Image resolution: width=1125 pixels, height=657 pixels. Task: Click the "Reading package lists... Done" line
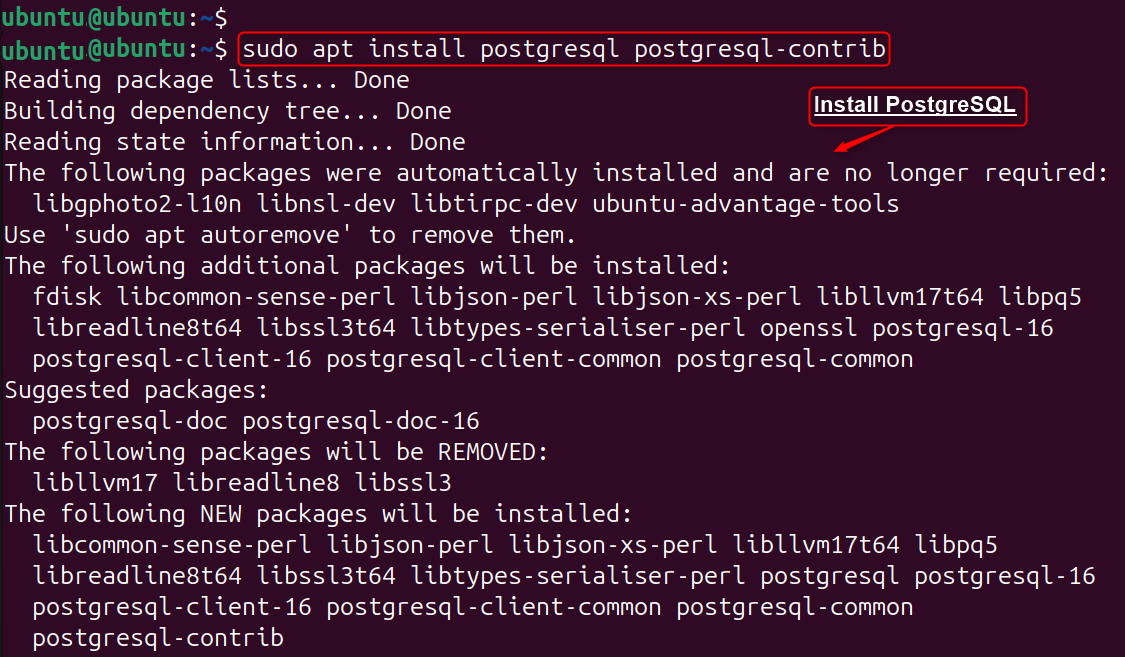(206, 80)
